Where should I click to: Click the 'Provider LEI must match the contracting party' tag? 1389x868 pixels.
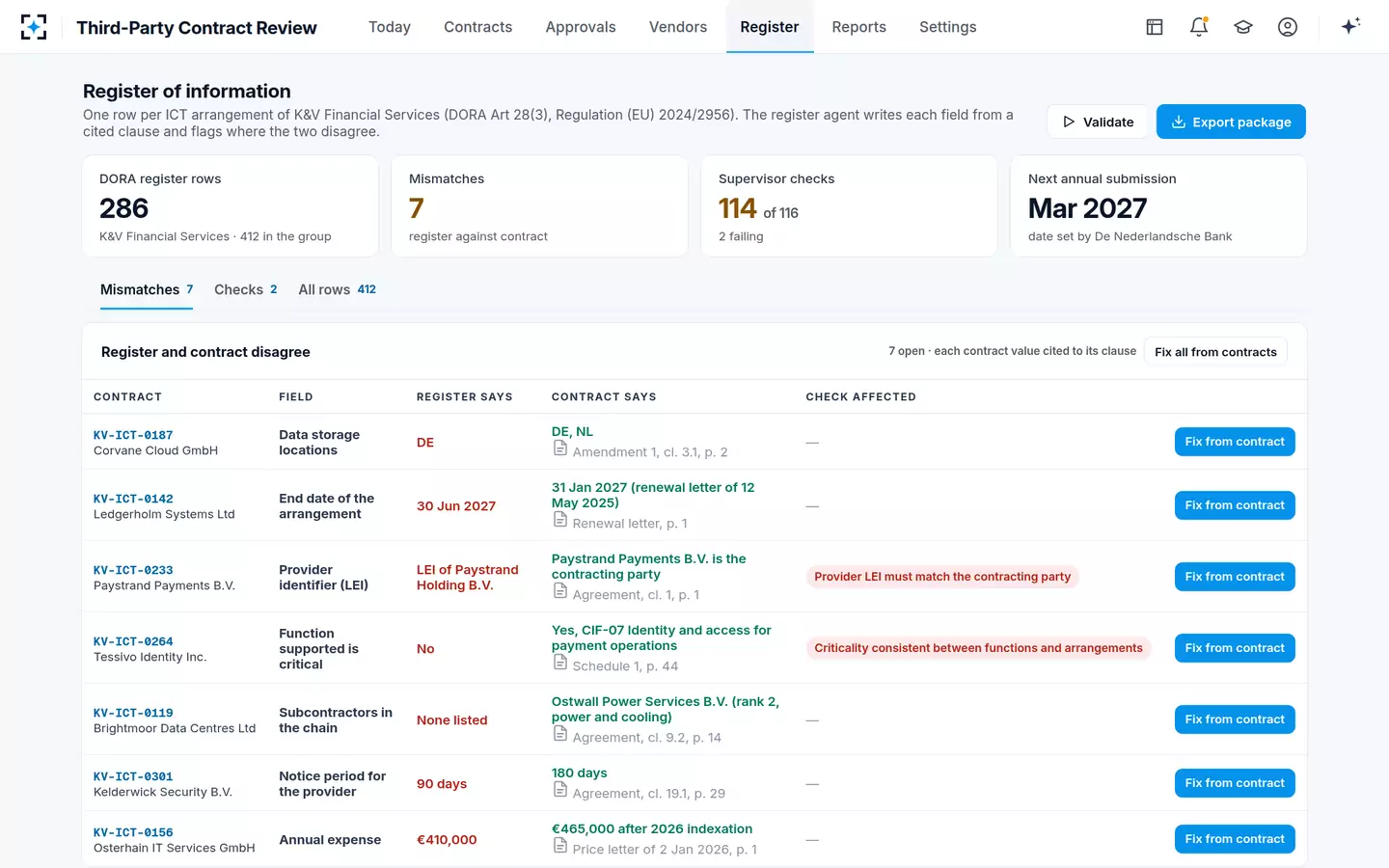pyautogui.click(x=942, y=577)
